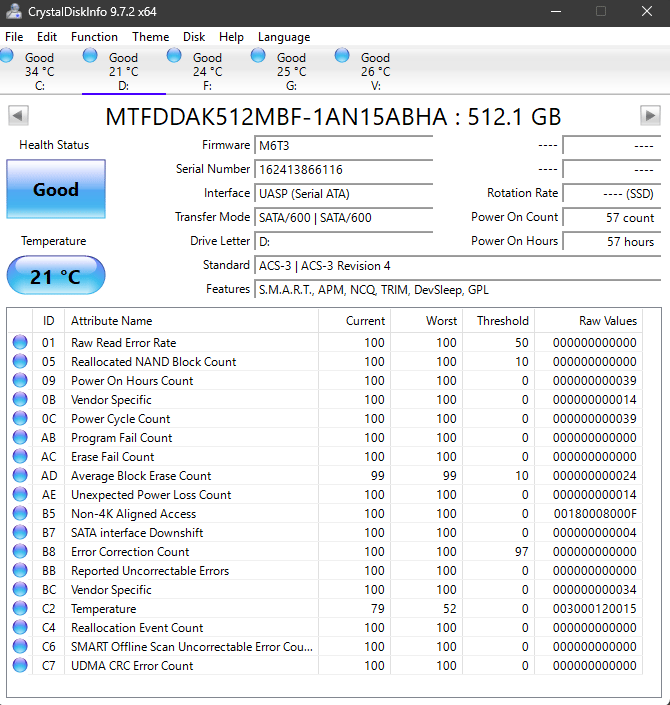
Task: Click the Standard field ACS-3 Revision 4
Action: pos(458,266)
